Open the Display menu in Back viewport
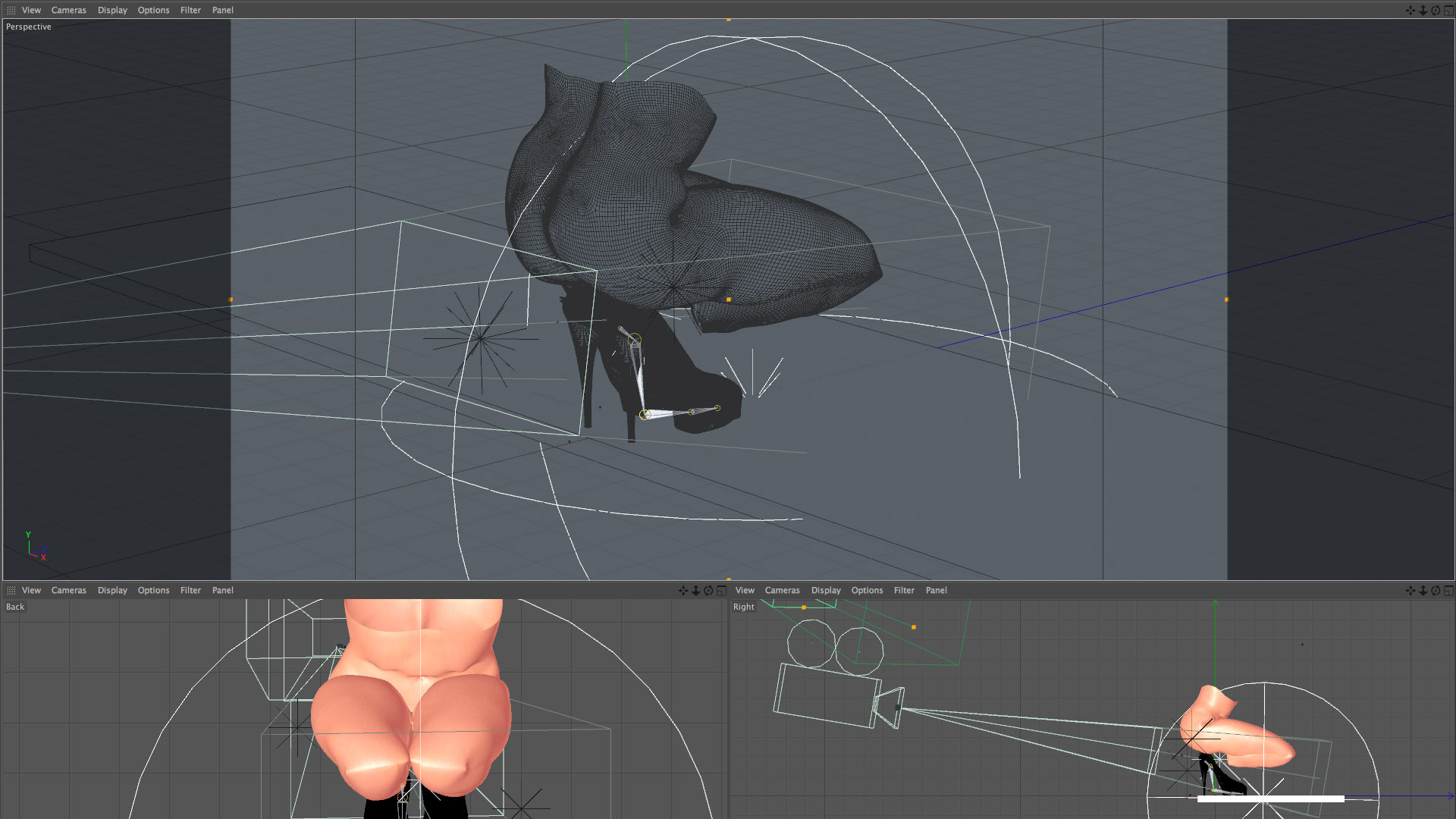 coord(112,590)
